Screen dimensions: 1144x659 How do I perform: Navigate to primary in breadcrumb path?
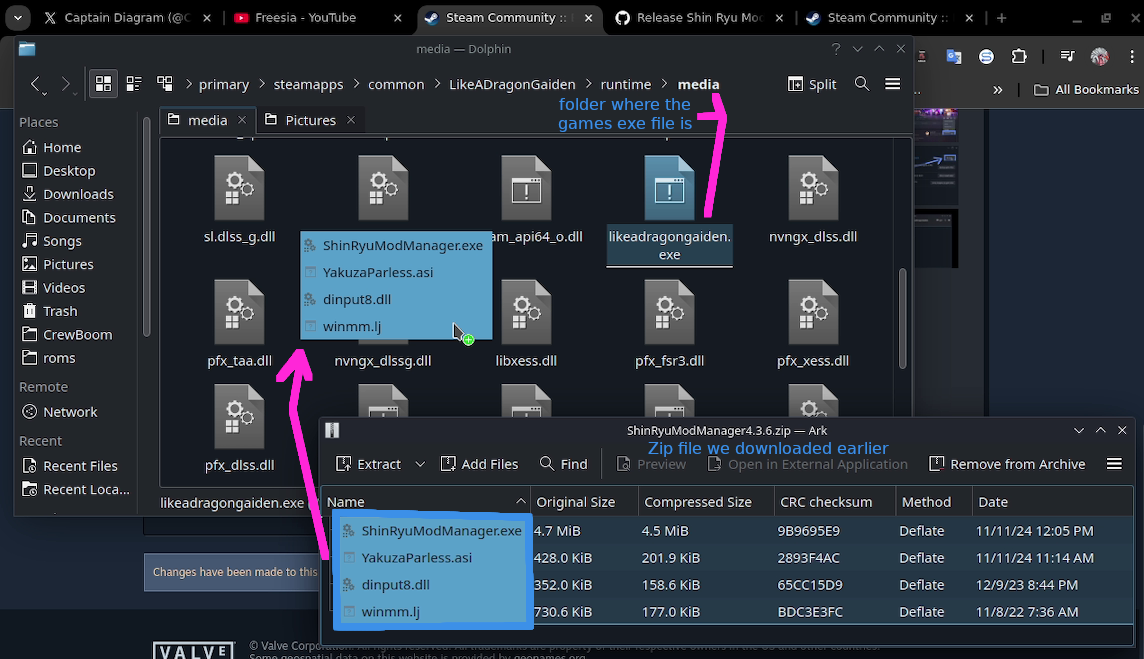[x=224, y=84]
